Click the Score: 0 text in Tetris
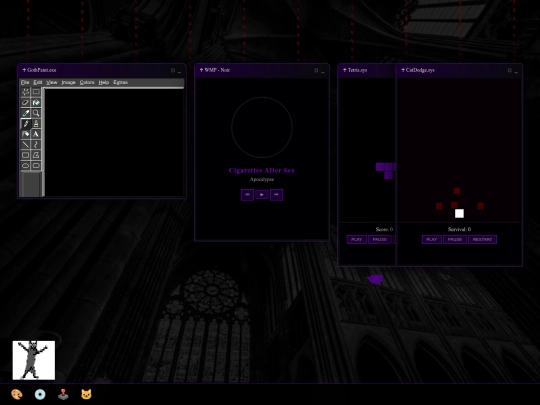The height and width of the screenshot is (405, 540). (x=384, y=229)
